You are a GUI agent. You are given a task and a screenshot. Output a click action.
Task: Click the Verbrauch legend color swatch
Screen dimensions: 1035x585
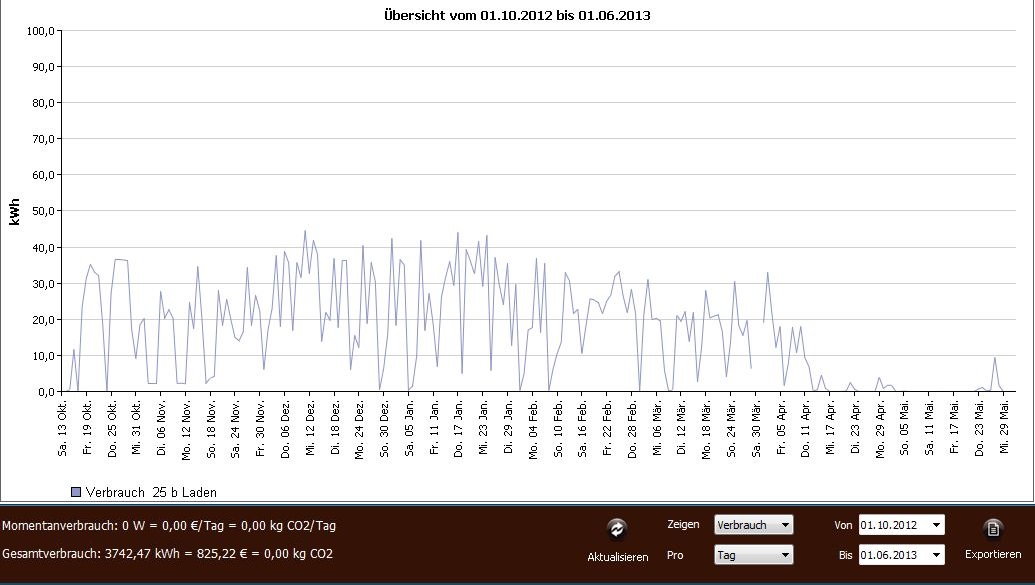pos(76,492)
